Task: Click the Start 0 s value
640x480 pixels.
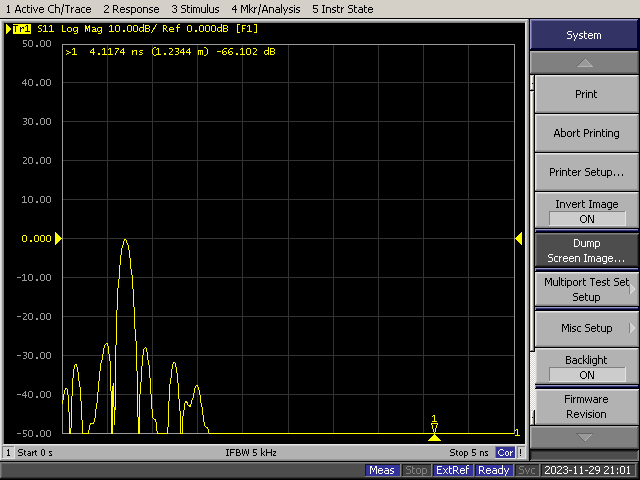Action: 35,453
